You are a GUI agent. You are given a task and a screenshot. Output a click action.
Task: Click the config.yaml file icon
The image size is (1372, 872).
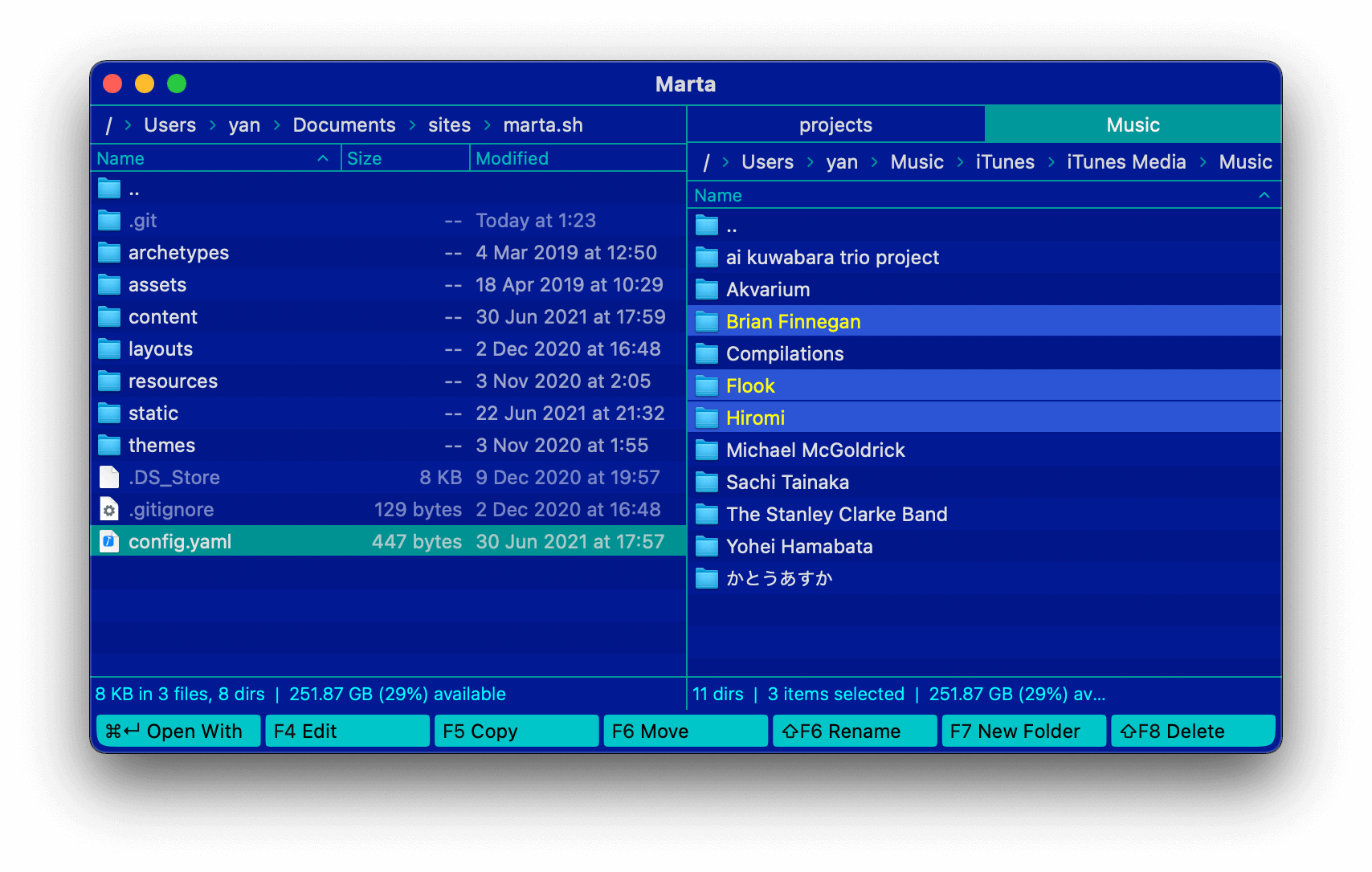click(109, 541)
